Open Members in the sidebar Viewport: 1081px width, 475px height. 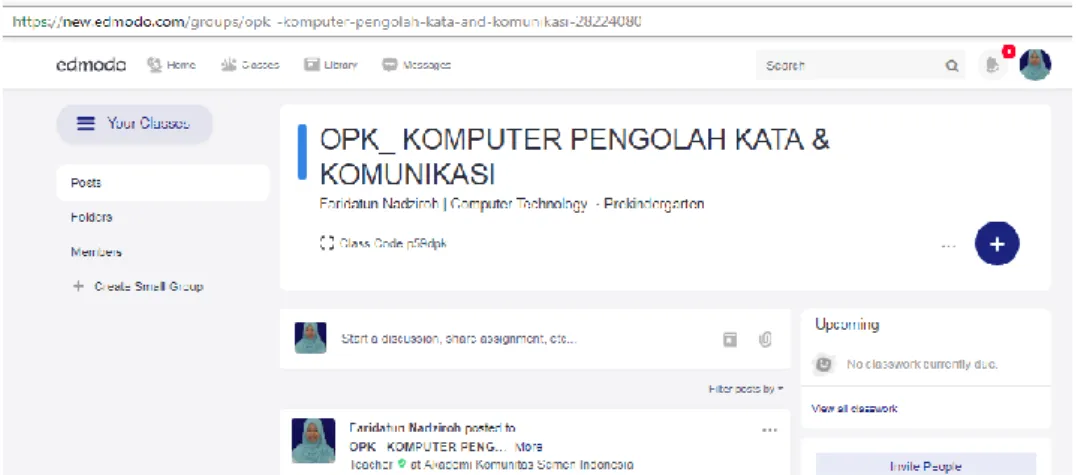pyautogui.click(x=96, y=252)
